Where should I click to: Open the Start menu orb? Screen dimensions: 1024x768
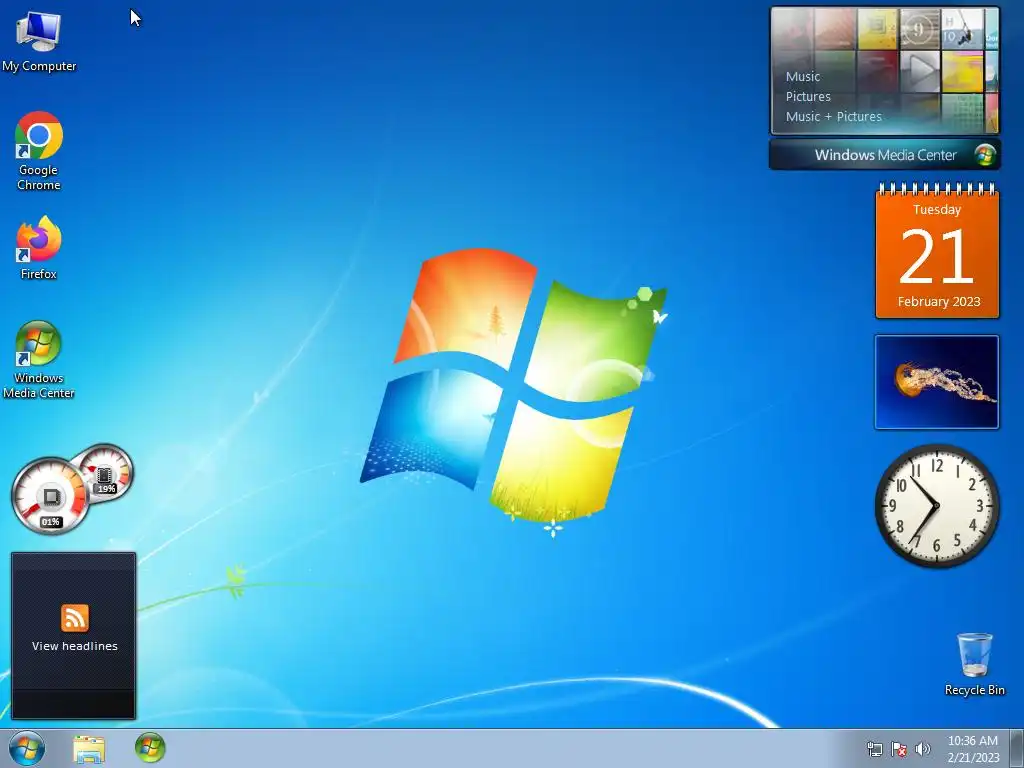[27, 748]
